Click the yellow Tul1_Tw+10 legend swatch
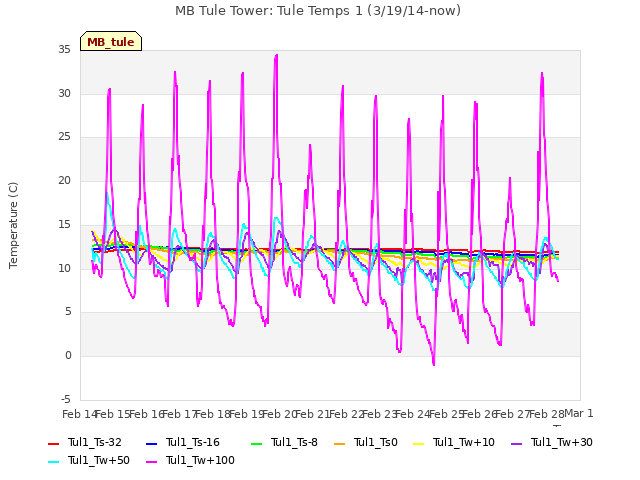Image resolution: width=640 pixels, height=480 pixels. tap(419, 444)
